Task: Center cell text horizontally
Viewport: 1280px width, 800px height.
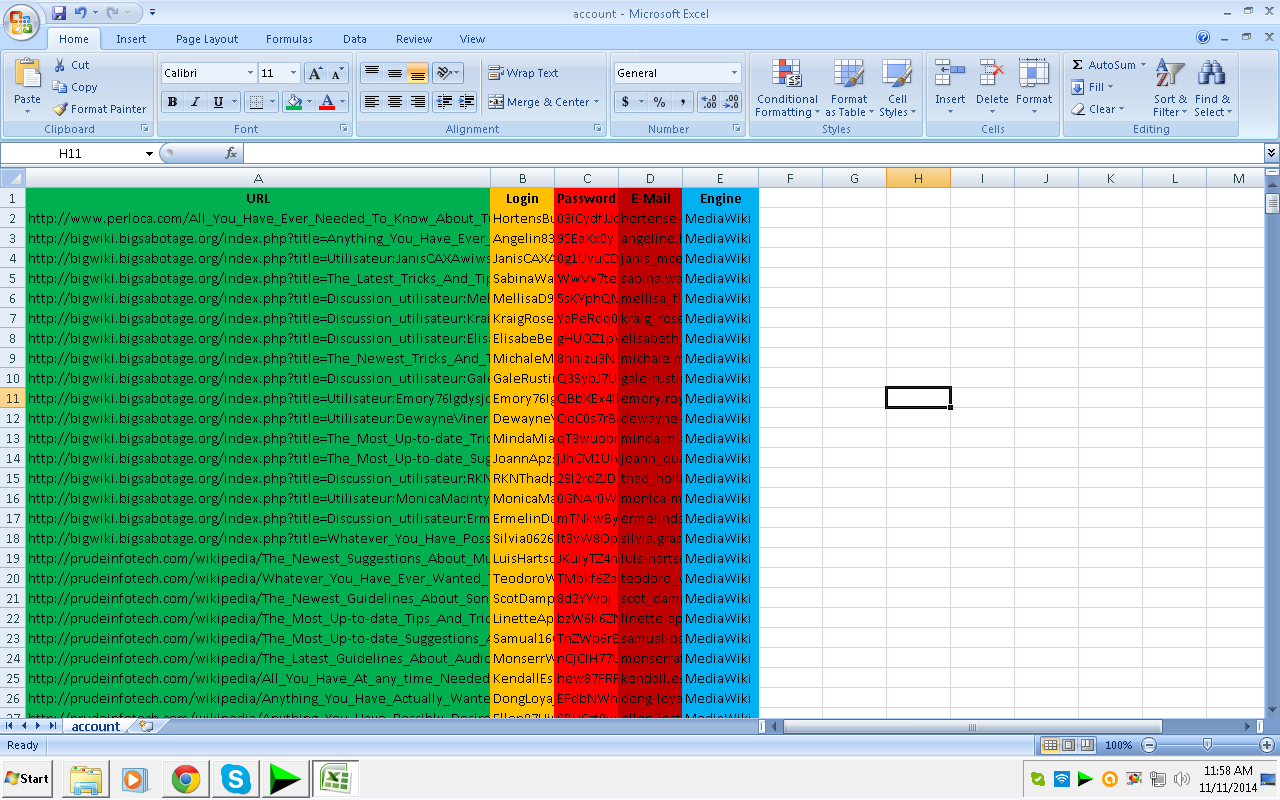Action: 395,102
